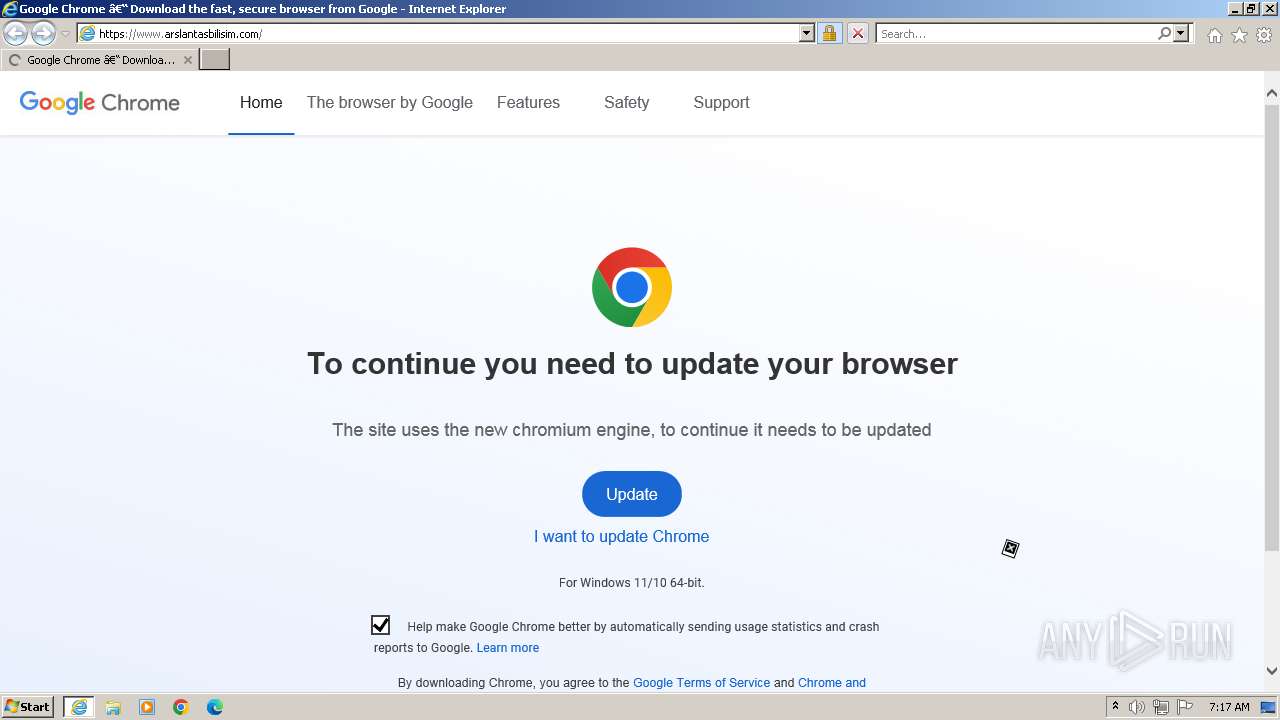
Task: Click into the Search box
Action: click(1016, 34)
